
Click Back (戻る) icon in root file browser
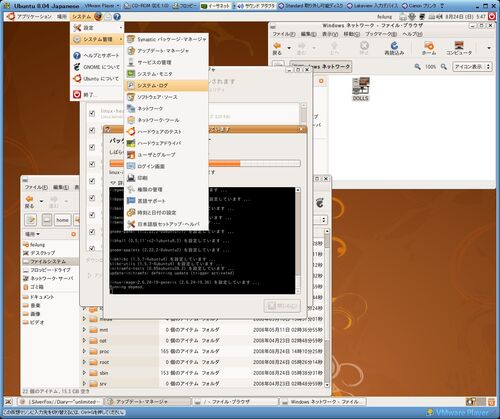point(30,202)
